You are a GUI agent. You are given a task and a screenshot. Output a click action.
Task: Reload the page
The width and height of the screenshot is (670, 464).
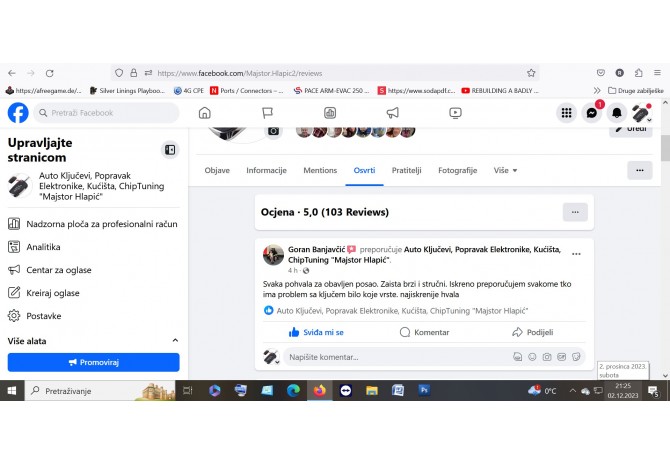(50, 73)
